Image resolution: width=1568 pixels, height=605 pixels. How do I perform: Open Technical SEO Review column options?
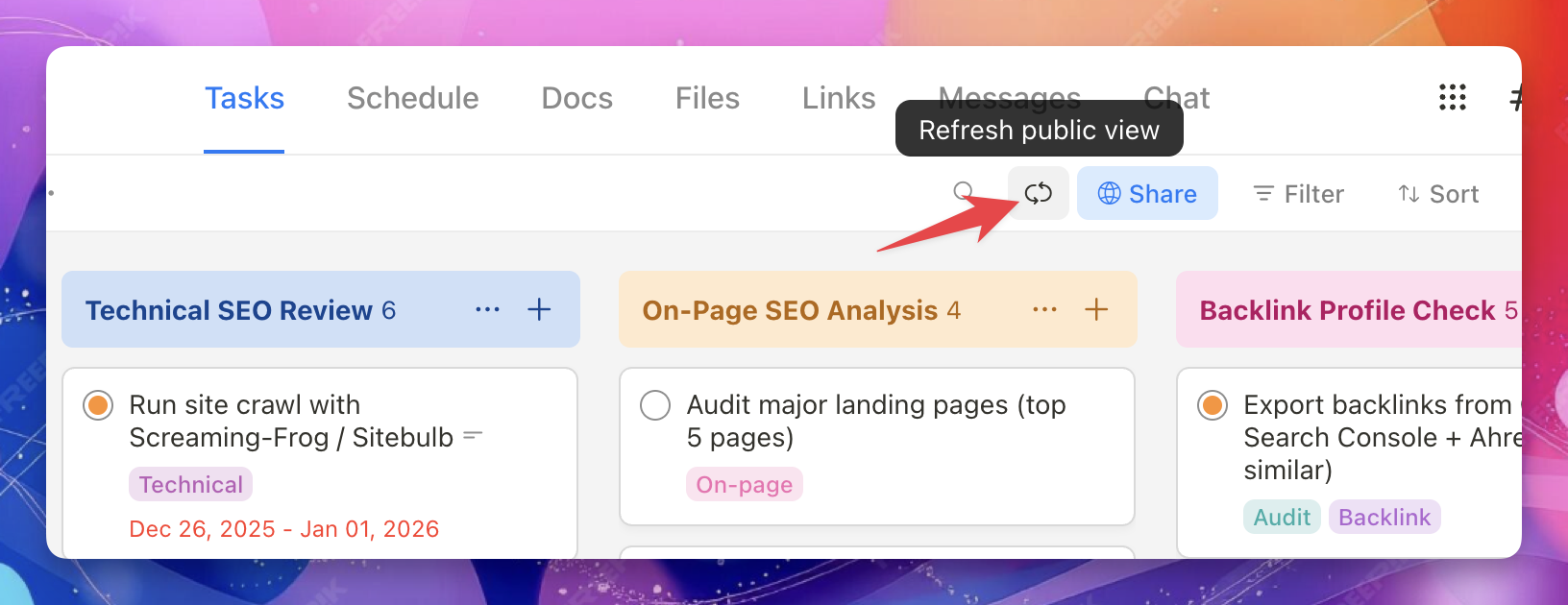(487, 309)
